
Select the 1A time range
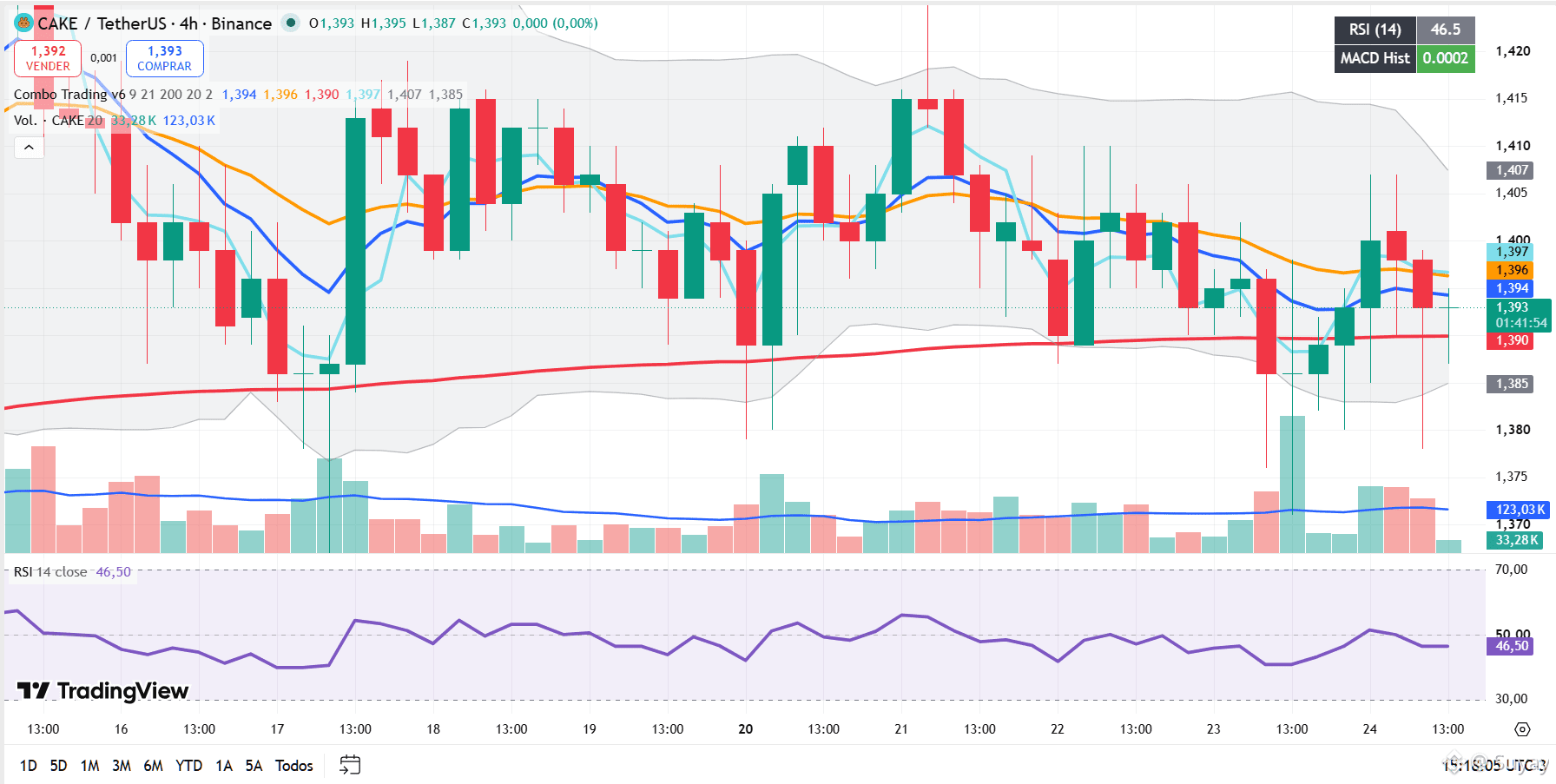coord(224,766)
